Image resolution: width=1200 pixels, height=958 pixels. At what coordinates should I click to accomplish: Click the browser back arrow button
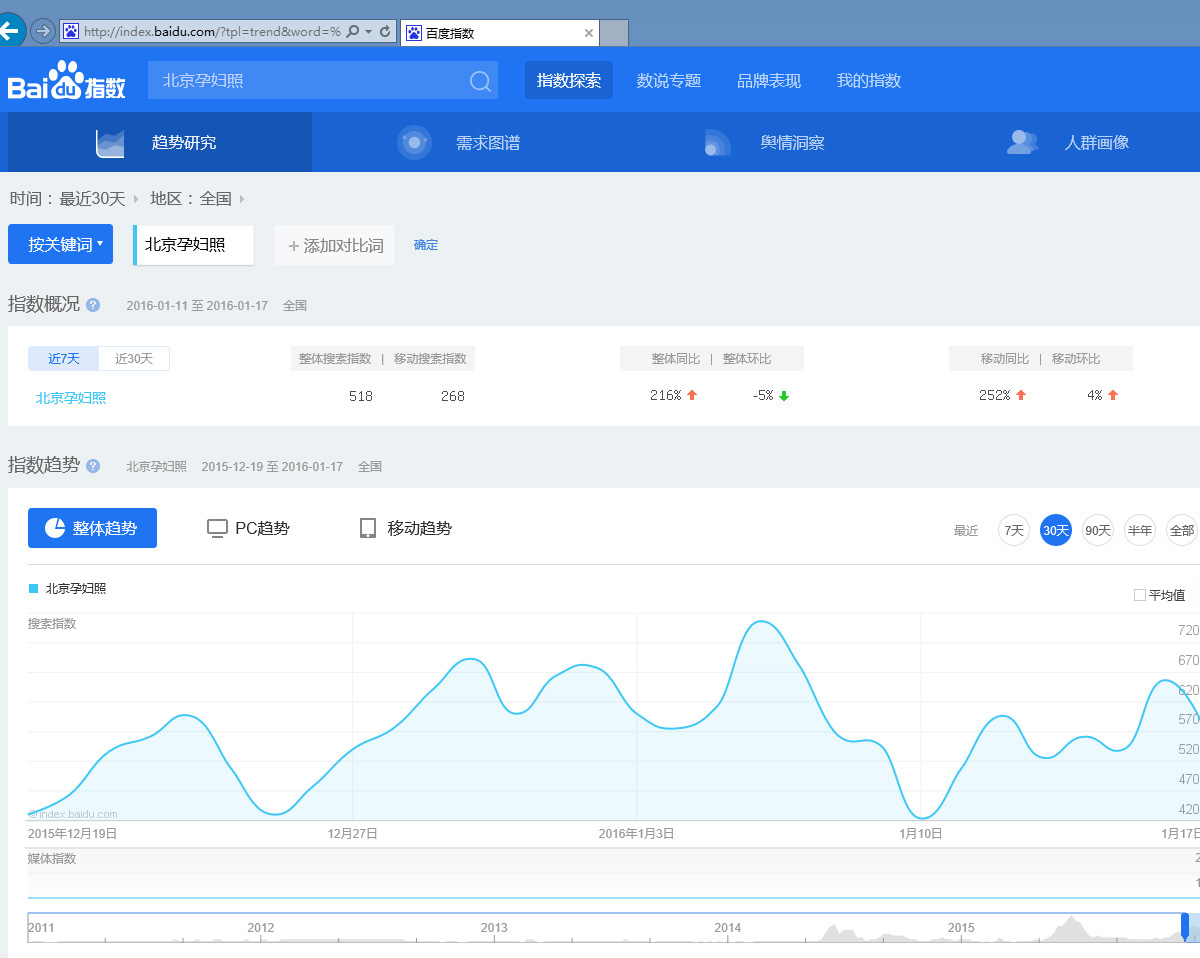tap(9, 31)
